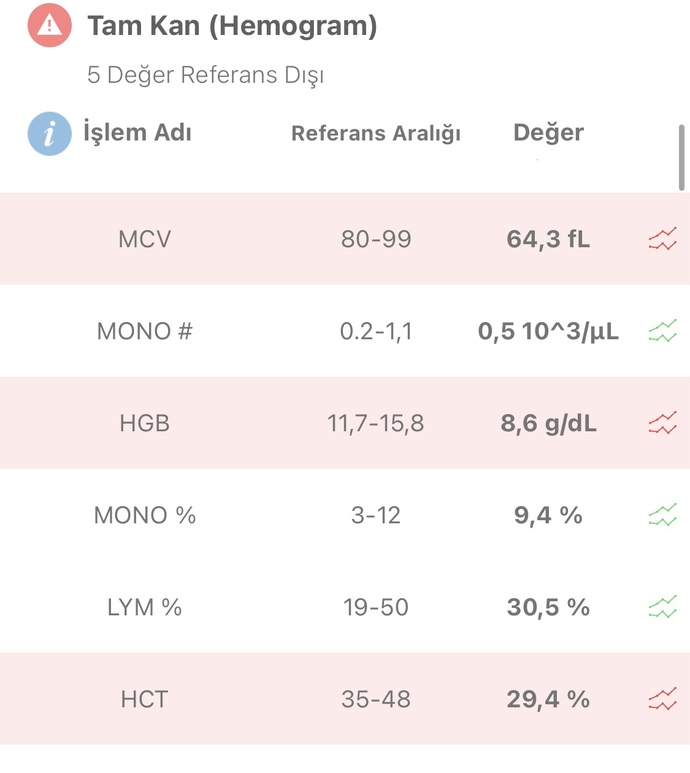Select the HCT value 29,4 %
The image size is (690, 773).
pos(548,699)
